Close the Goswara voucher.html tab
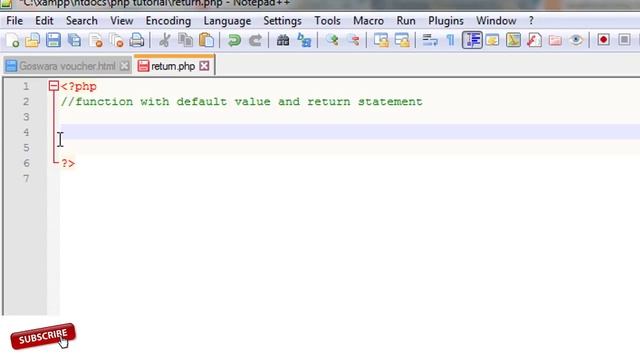This screenshot has width=640, height=360. pos(124,66)
